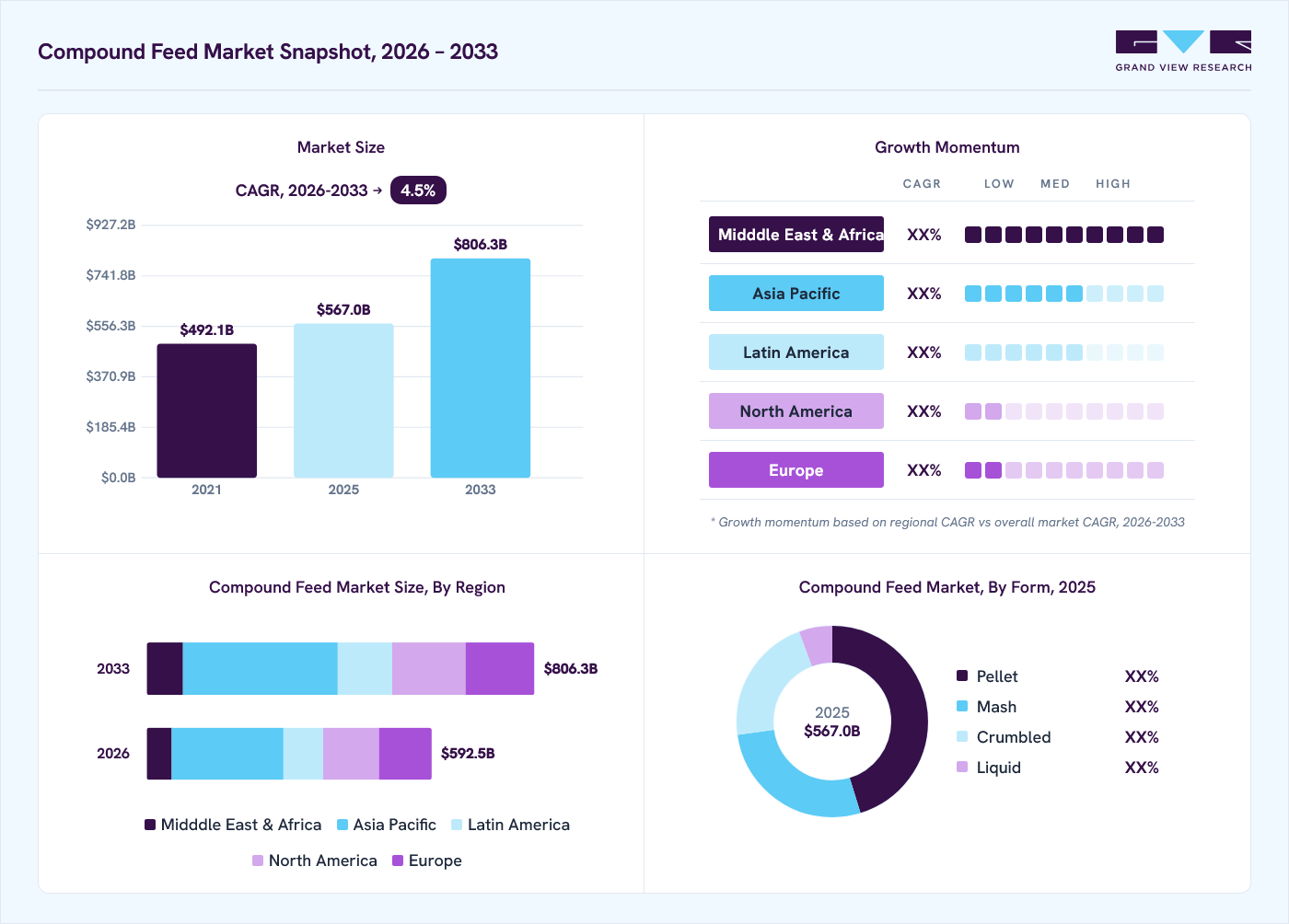Select the 2033 bar showing $806.3B
The image size is (1289, 924).
(x=481, y=368)
